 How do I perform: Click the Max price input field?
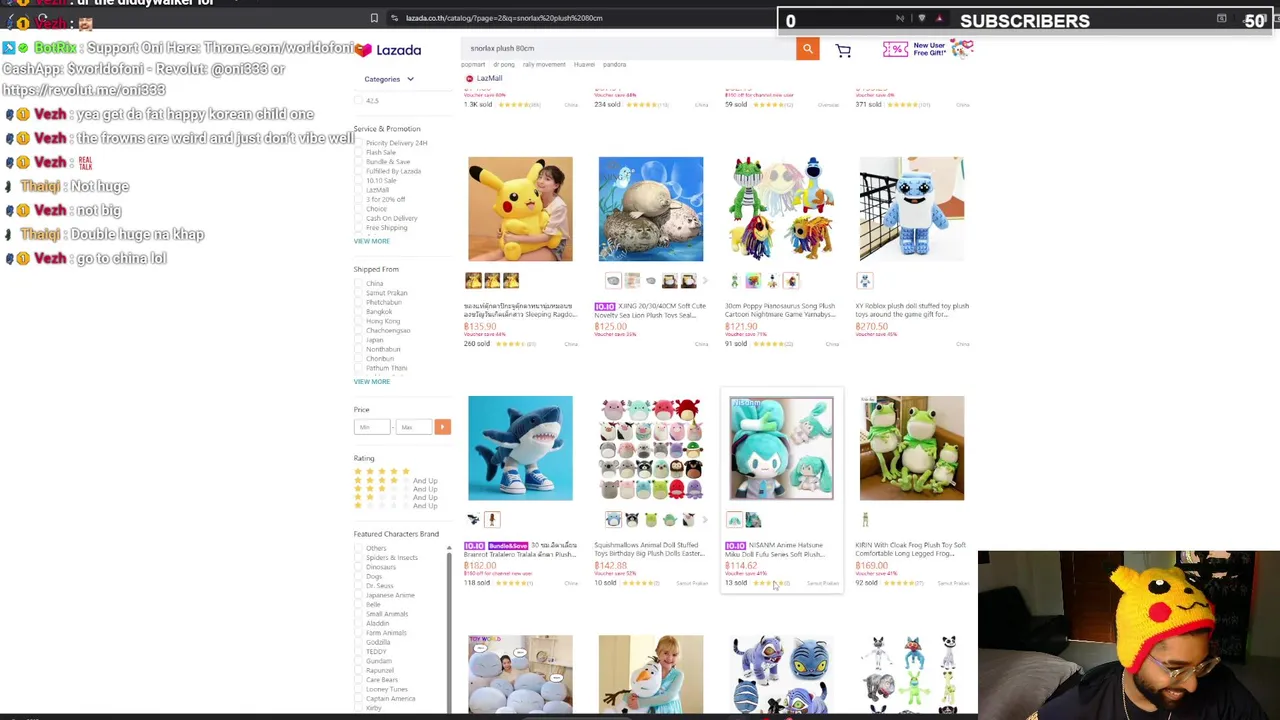(412, 427)
